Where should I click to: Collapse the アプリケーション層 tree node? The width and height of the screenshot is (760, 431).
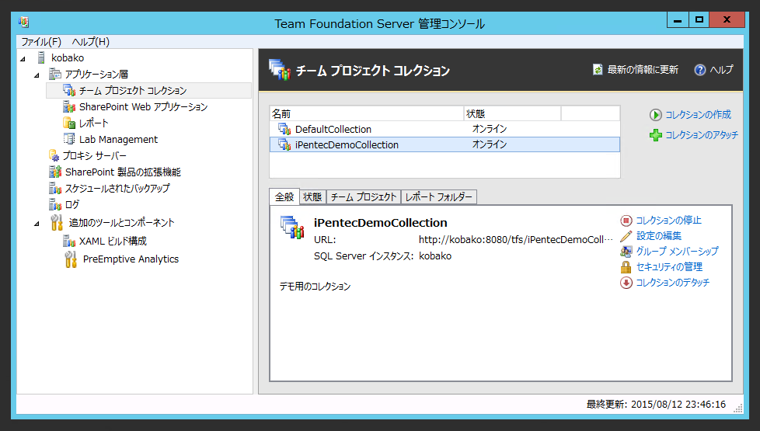[36, 76]
